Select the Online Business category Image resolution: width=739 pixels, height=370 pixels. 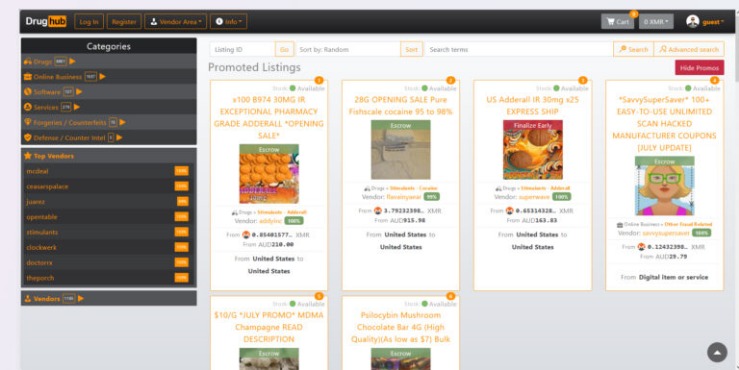coord(57,76)
